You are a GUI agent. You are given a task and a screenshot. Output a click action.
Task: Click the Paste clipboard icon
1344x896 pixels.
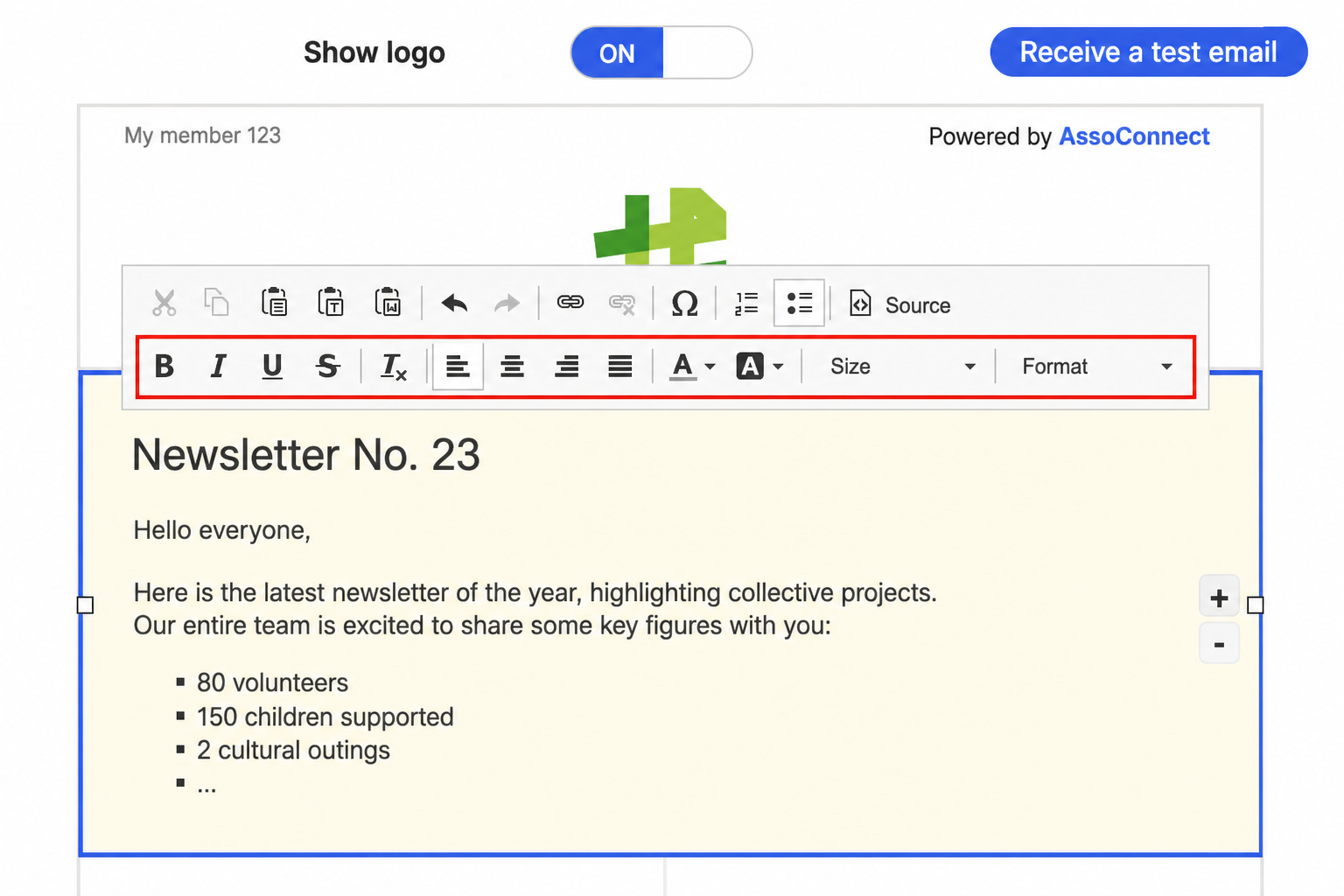[274, 303]
